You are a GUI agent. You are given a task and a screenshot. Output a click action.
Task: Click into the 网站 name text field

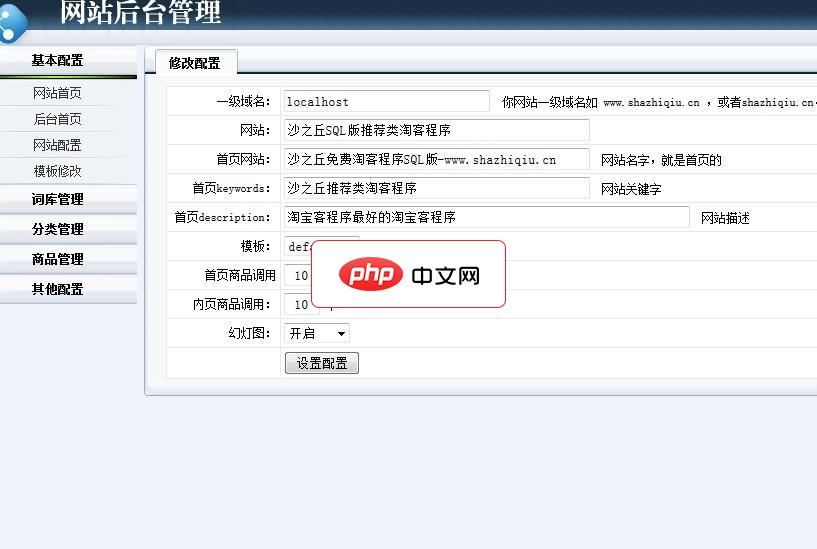click(436, 131)
